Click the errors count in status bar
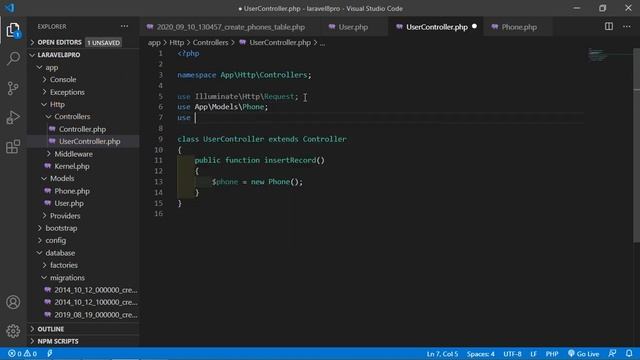640x360 pixels. pyautogui.click(x=15, y=353)
